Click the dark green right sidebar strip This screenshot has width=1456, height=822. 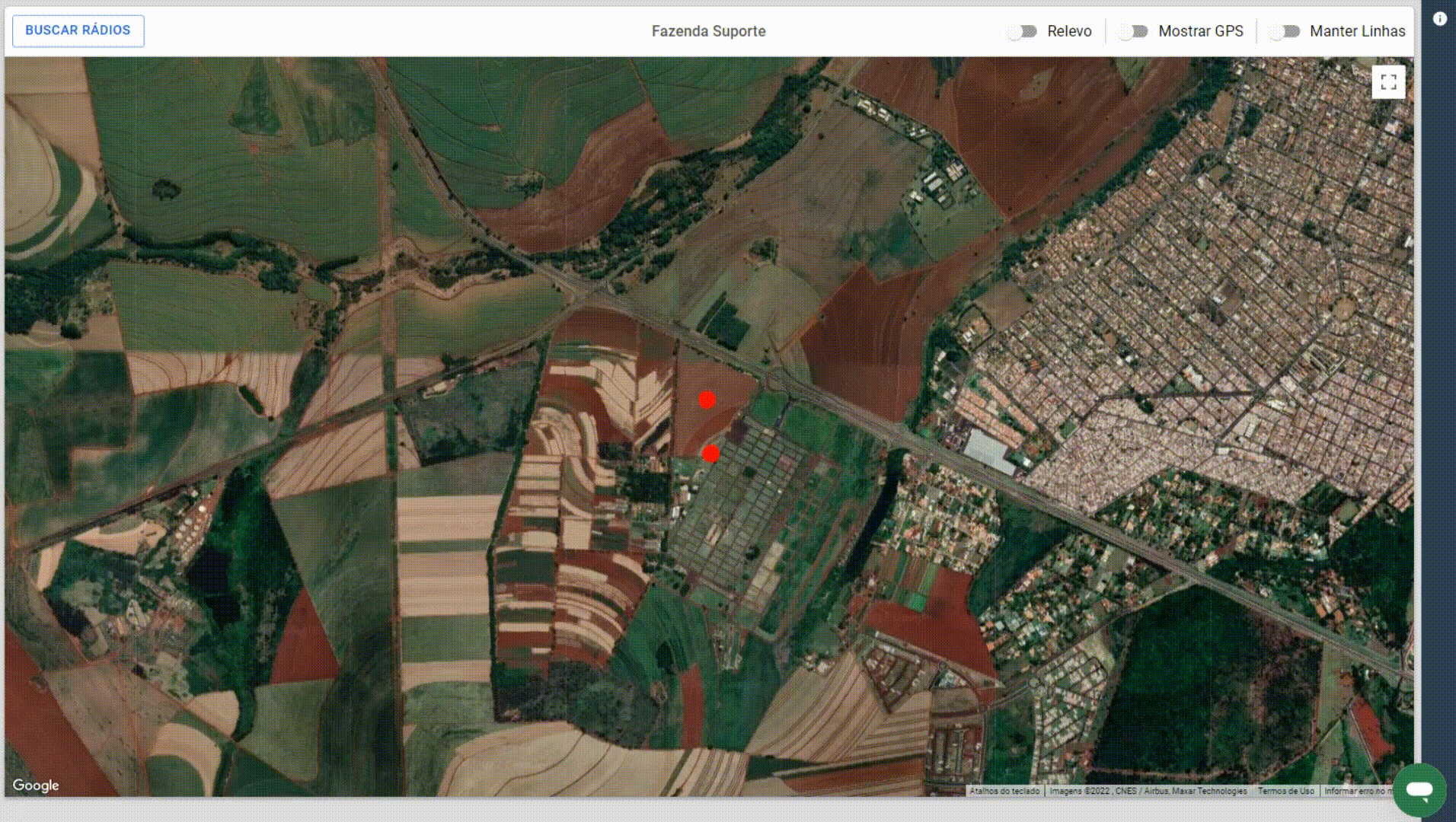[1438, 411]
